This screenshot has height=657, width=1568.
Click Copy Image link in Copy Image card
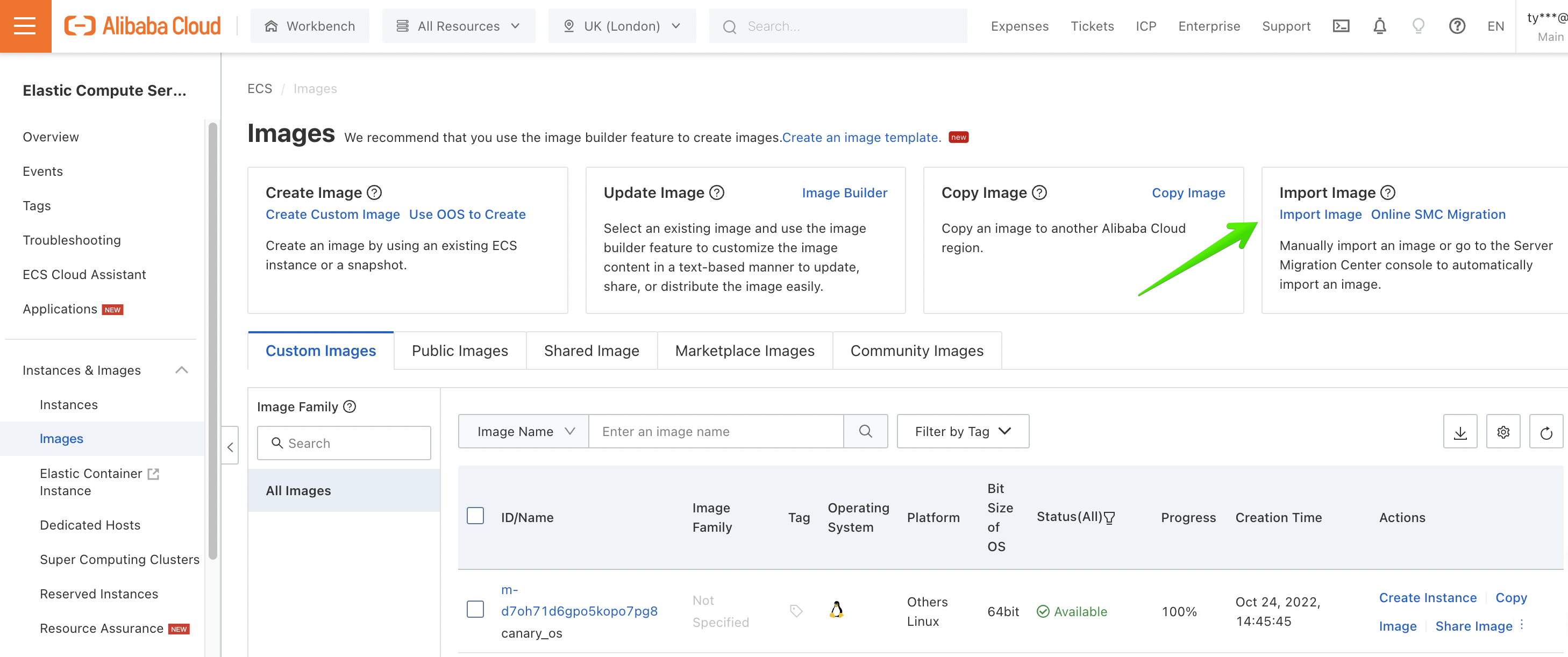[1188, 193]
